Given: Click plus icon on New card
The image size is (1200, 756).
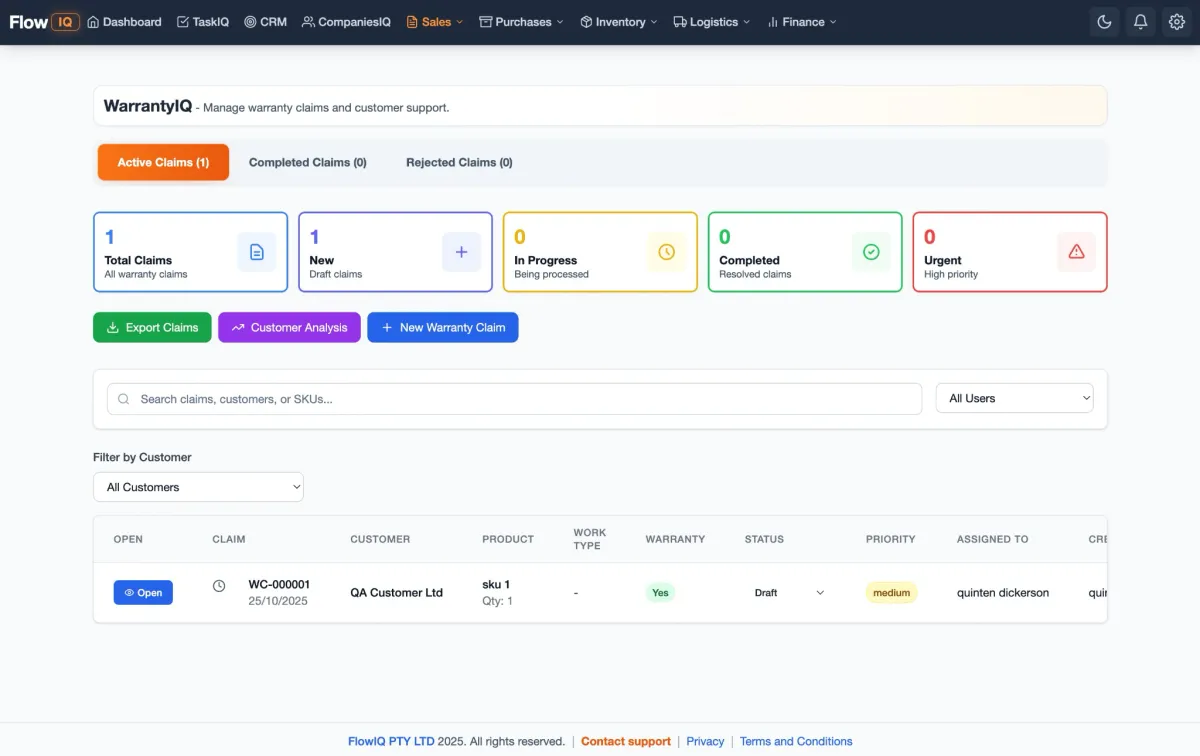Looking at the screenshot, I should [x=461, y=252].
